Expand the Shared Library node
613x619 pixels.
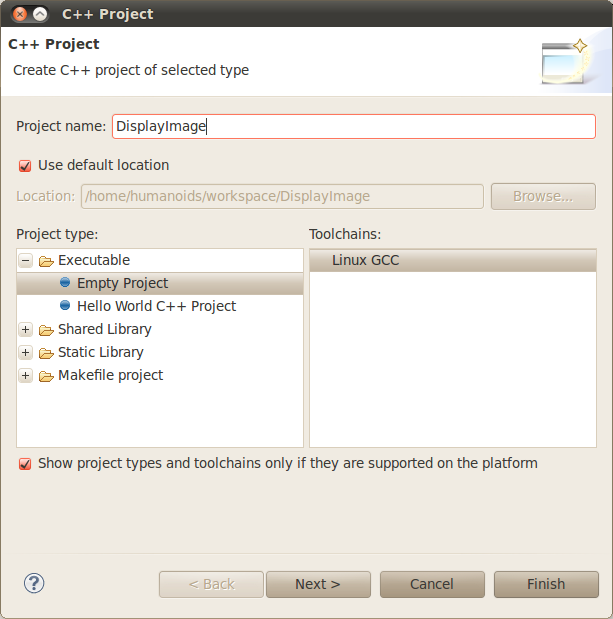(26, 330)
